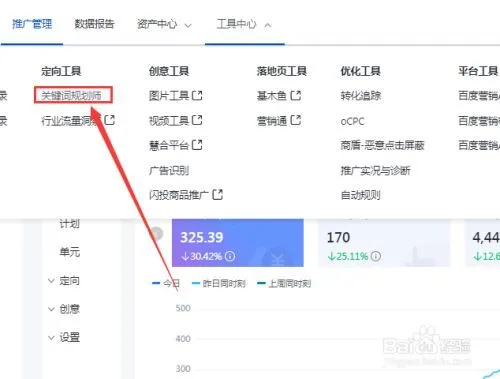The image size is (500, 379).
Task: Expand the 定向 sidebar section
Action: pos(64,281)
